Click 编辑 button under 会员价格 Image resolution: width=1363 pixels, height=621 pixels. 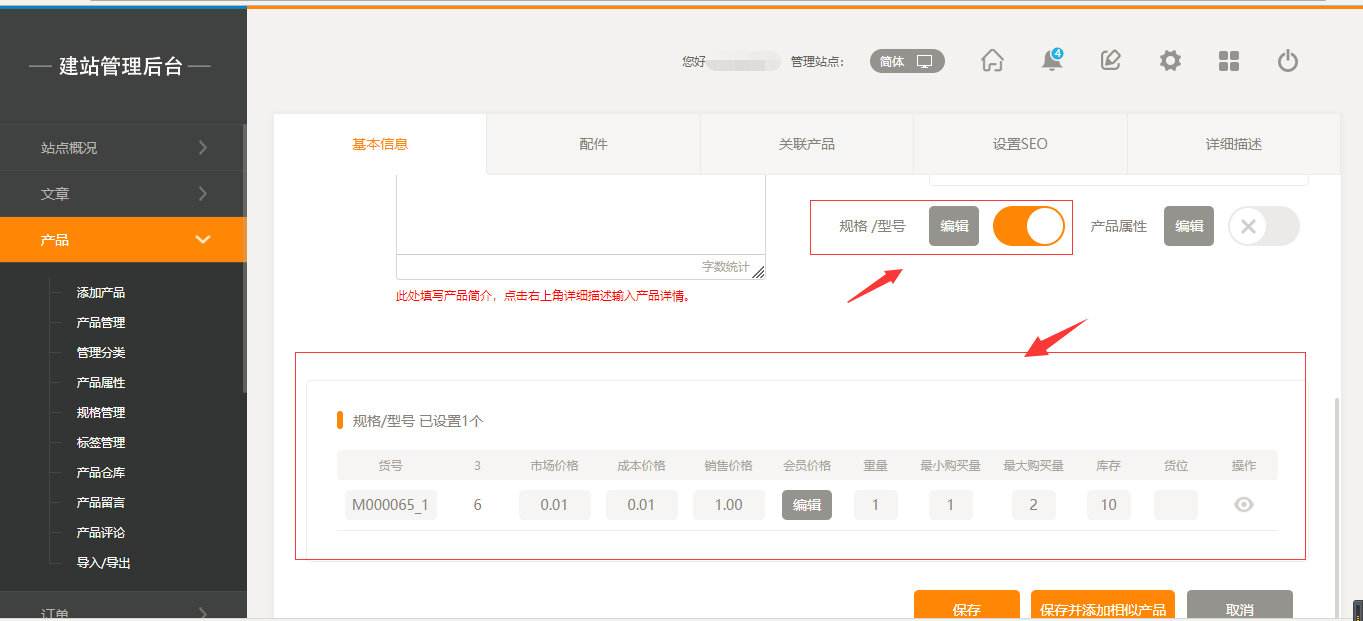(x=806, y=505)
